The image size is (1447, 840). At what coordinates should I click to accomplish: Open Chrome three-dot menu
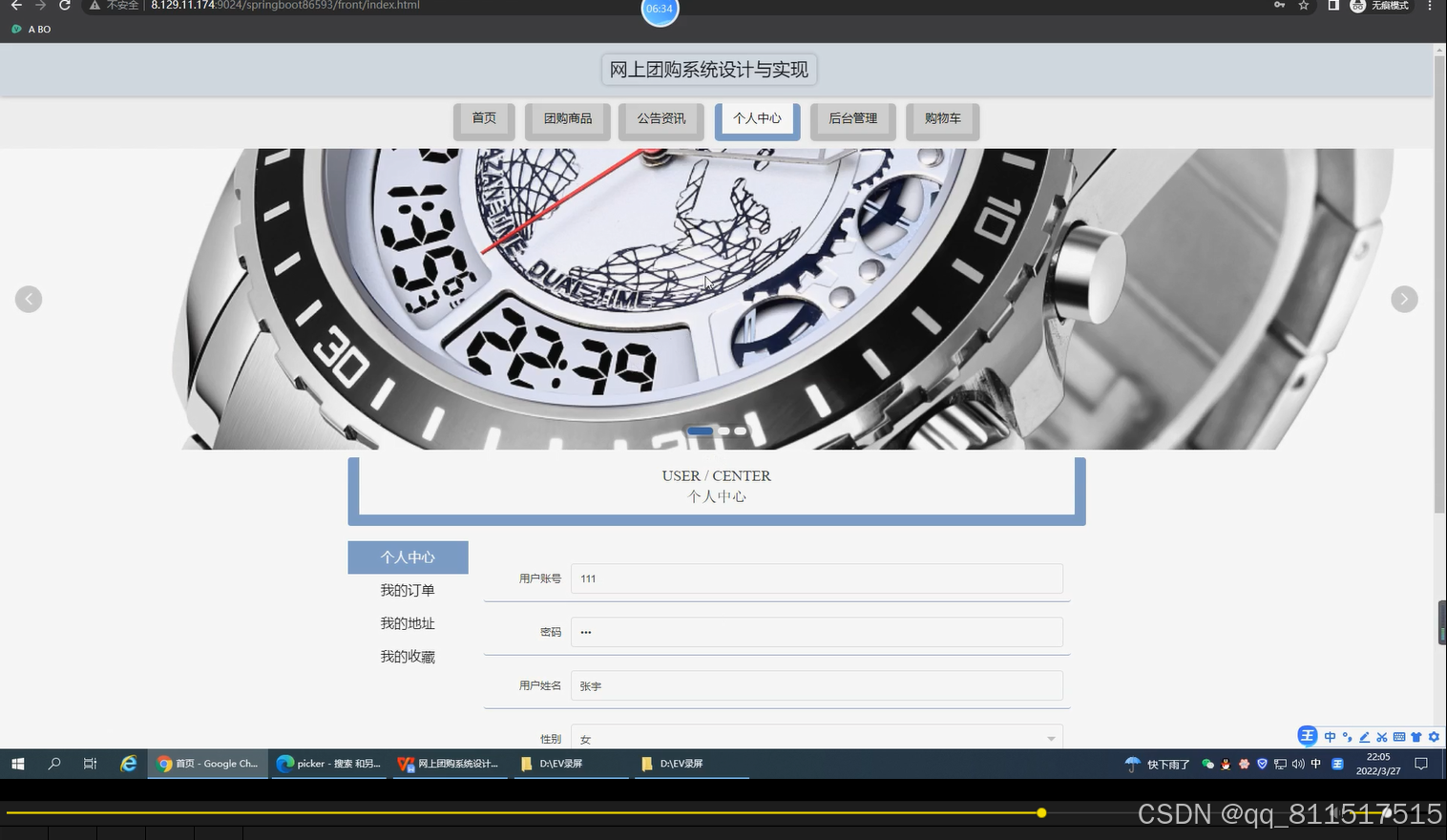(1430, 6)
